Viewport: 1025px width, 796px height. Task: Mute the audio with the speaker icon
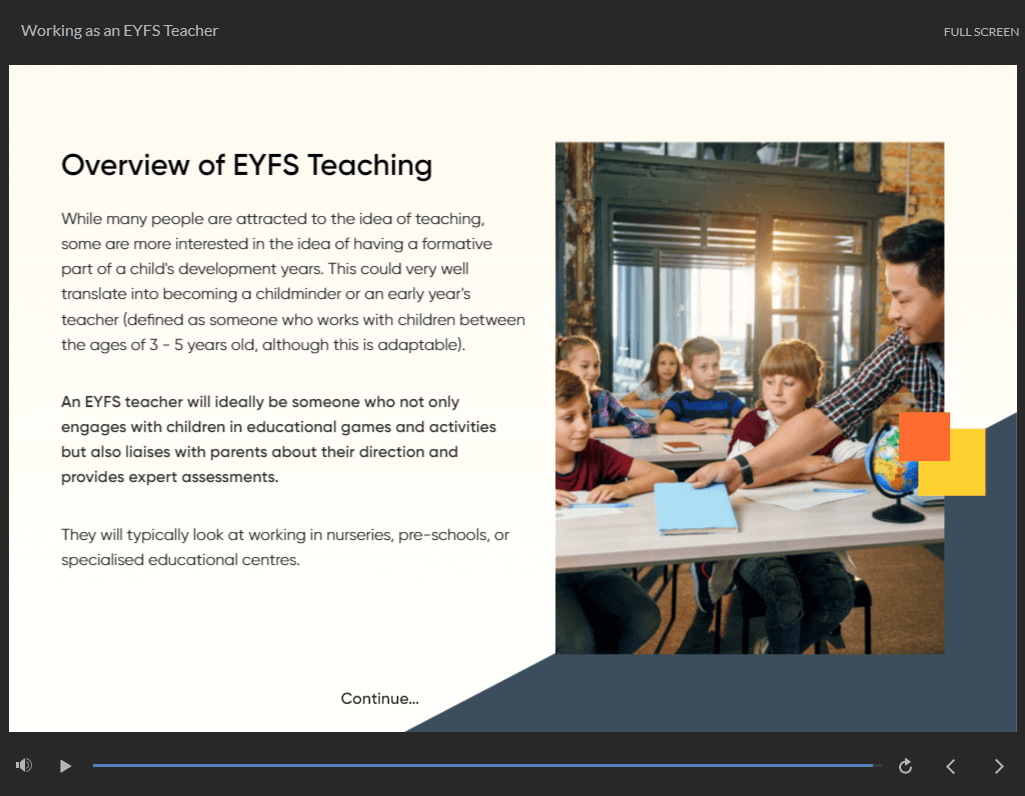pyautogui.click(x=24, y=765)
